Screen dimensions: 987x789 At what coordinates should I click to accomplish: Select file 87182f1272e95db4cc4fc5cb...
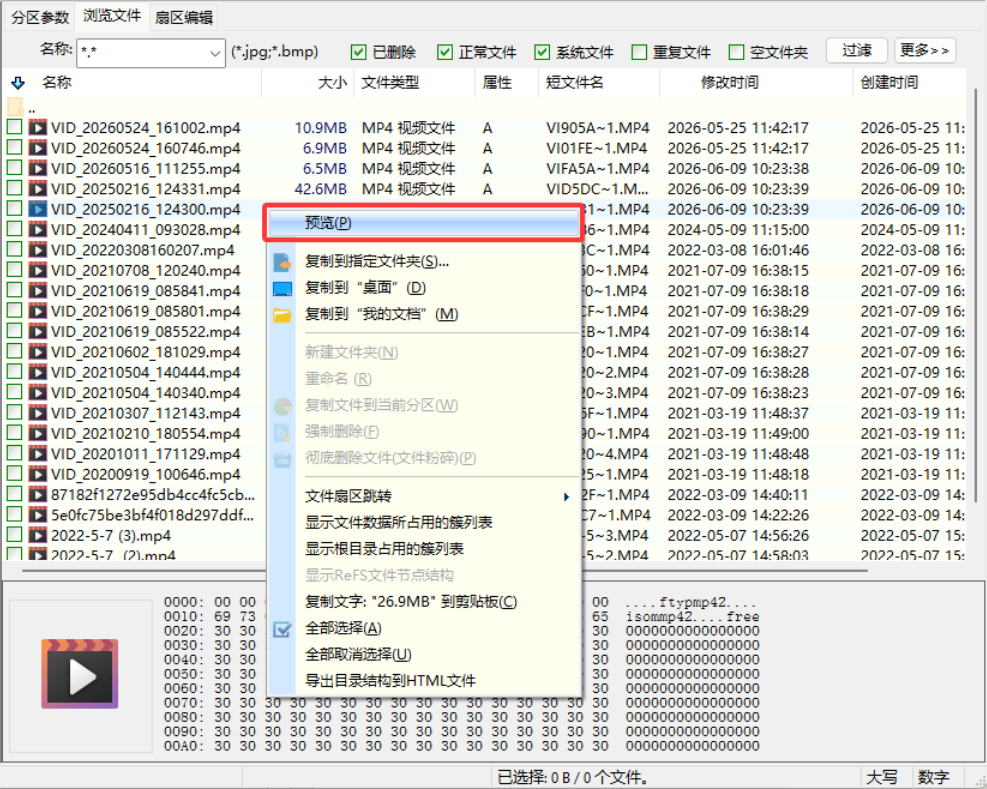(x=153, y=494)
